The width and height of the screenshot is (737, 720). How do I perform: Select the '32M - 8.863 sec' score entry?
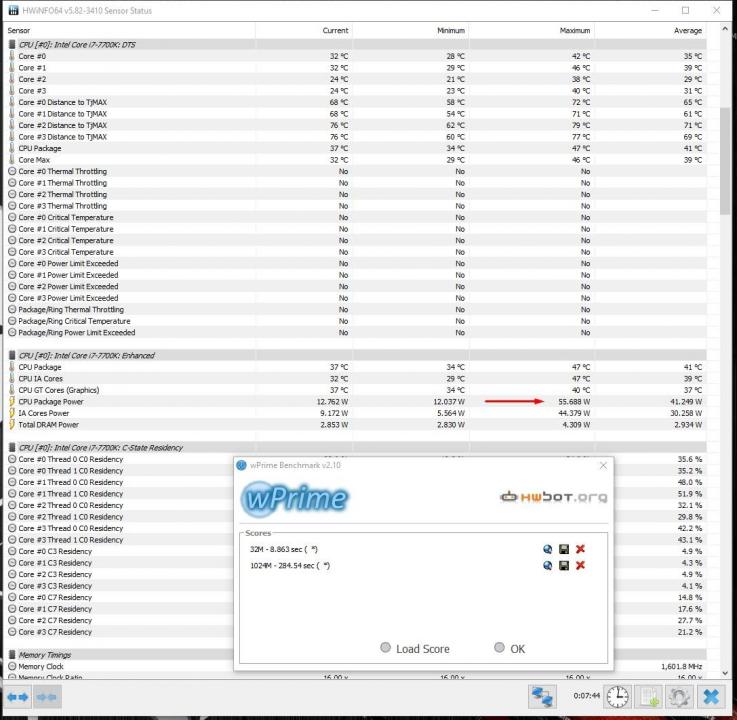284,549
